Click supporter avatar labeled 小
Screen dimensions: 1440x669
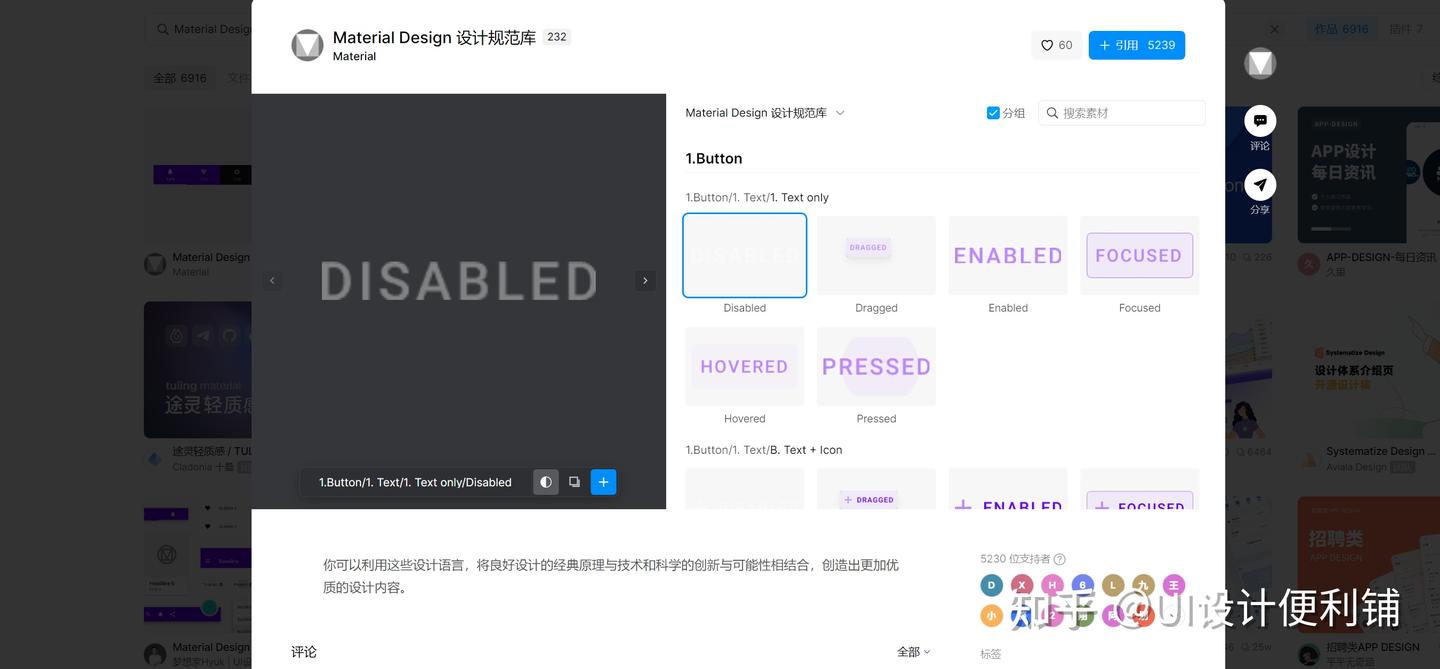coord(991,616)
